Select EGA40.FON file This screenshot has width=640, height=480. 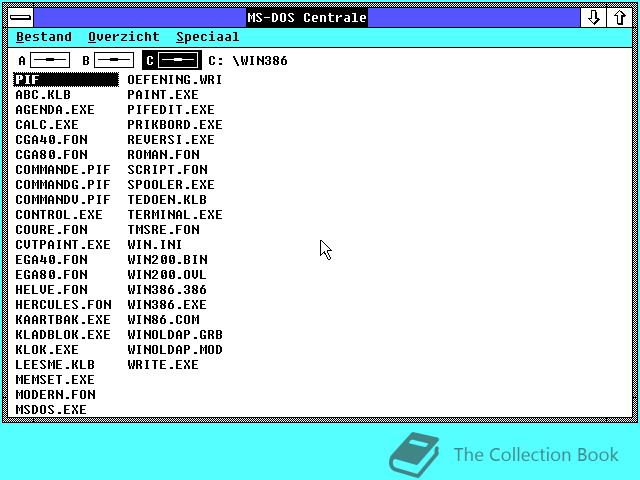point(51,260)
